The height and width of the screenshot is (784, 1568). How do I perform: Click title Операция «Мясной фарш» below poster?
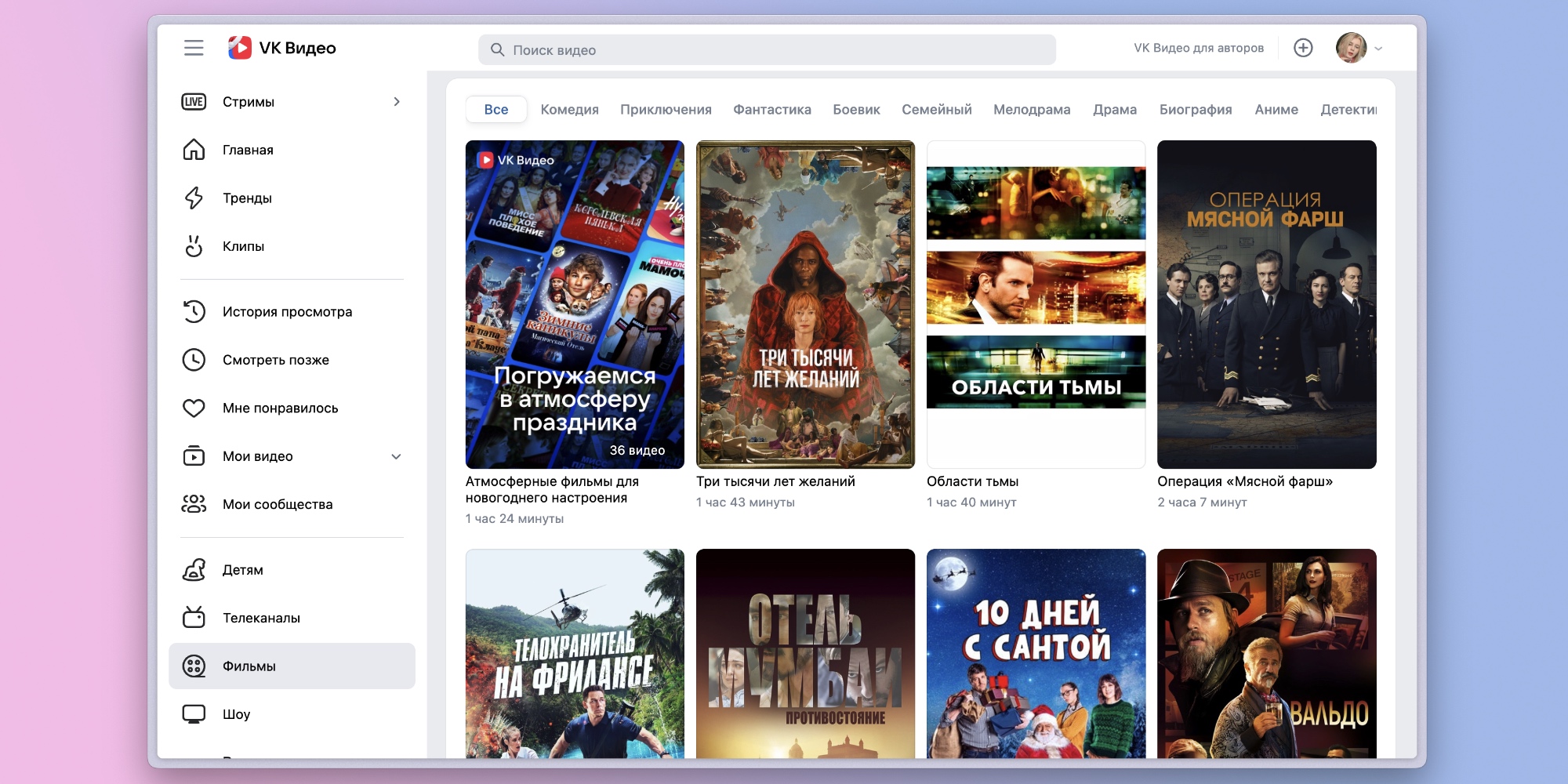click(1245, 481)
